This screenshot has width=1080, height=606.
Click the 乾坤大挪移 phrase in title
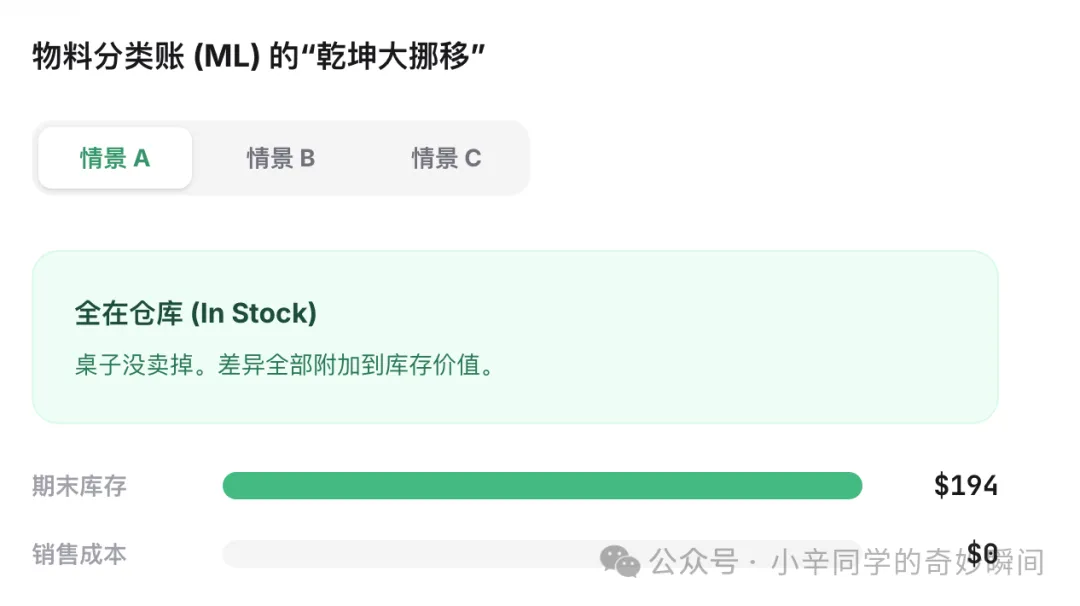[393, 56]
